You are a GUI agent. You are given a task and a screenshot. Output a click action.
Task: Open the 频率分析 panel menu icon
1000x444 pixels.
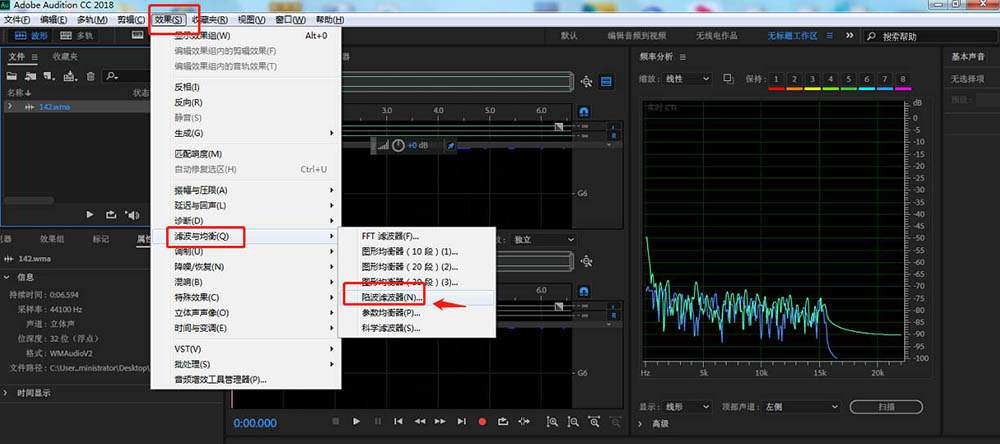[x=683, y=57]
